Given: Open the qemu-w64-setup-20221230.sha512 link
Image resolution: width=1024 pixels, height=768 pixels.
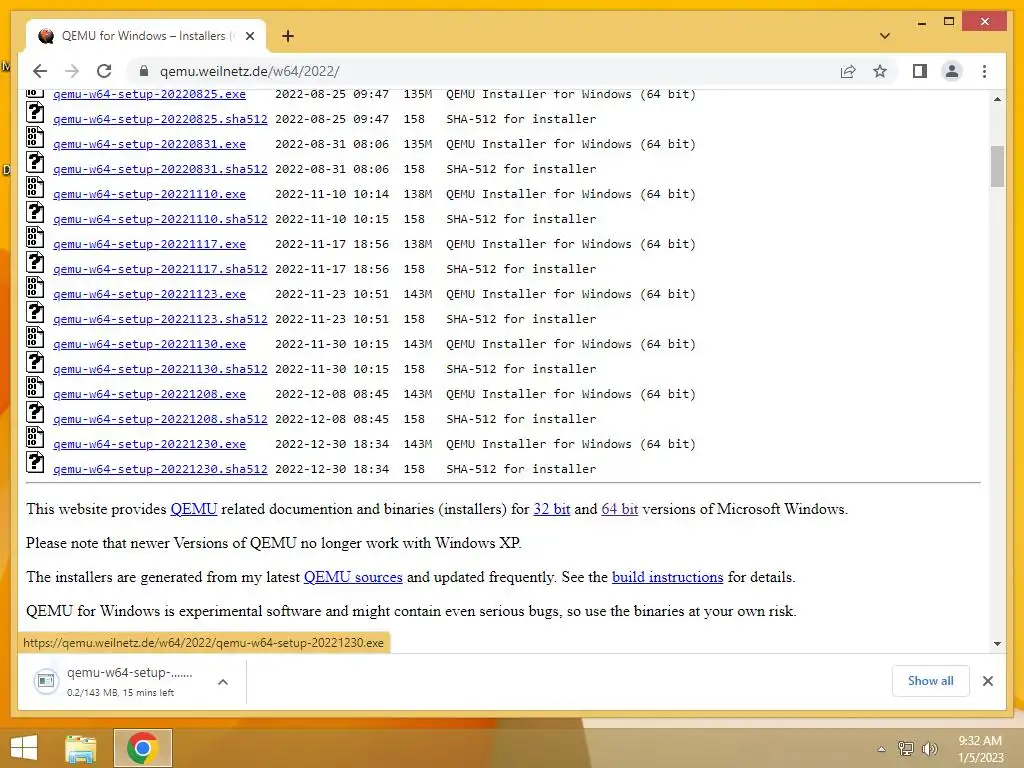Looking at the screenshot, I should (x=160, y=469).
